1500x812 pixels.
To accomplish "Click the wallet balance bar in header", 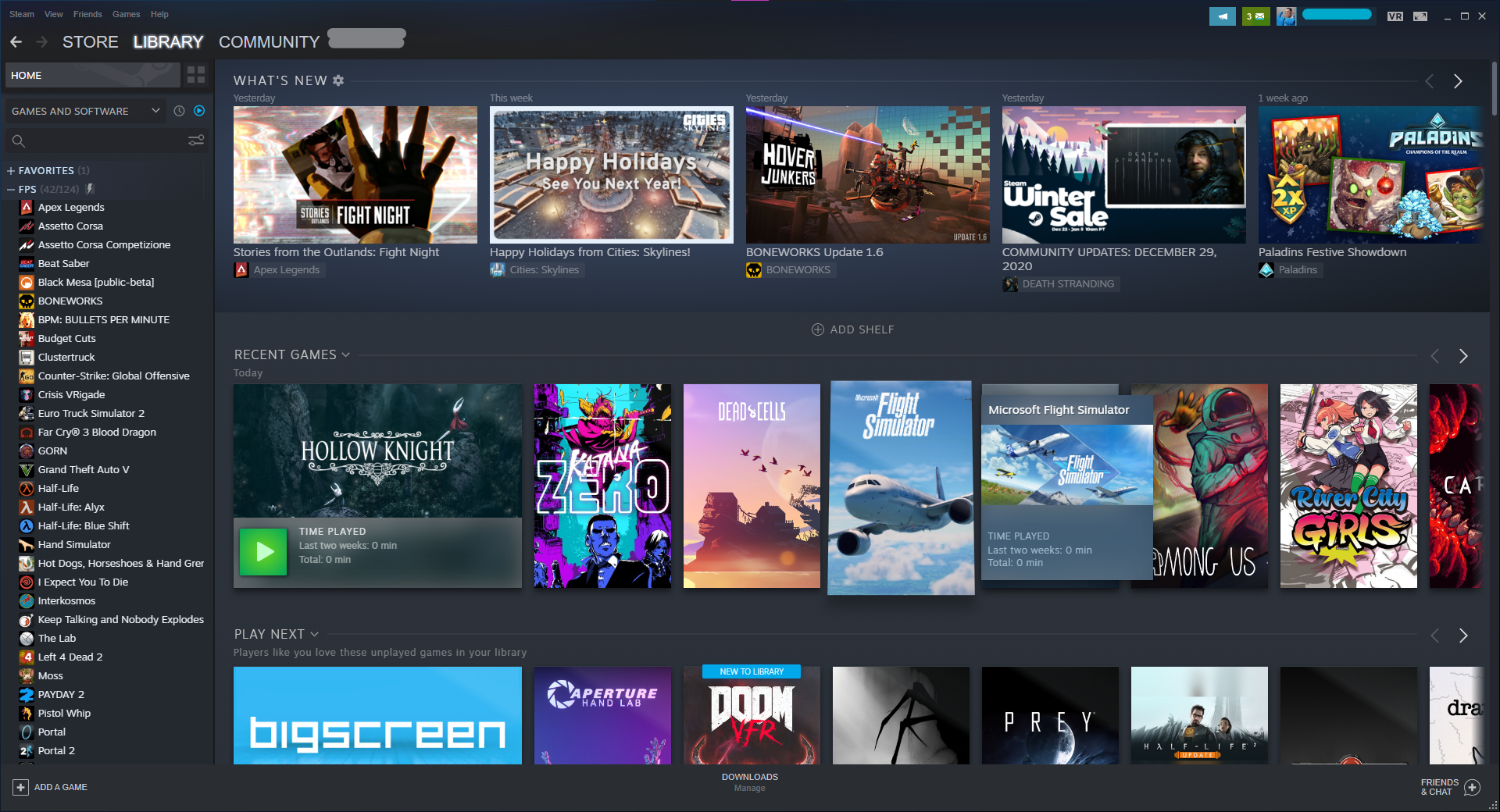I will [1337, 15].
